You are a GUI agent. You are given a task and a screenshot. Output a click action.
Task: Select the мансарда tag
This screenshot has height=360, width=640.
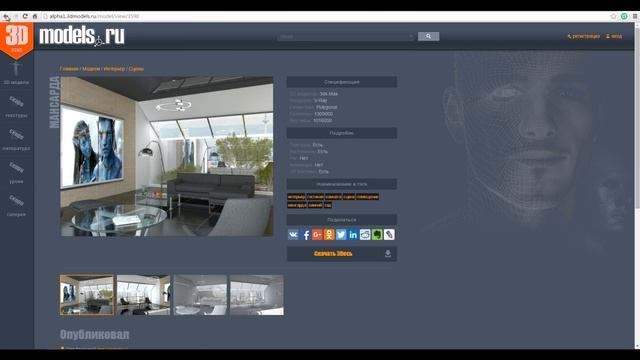[297, 205]
